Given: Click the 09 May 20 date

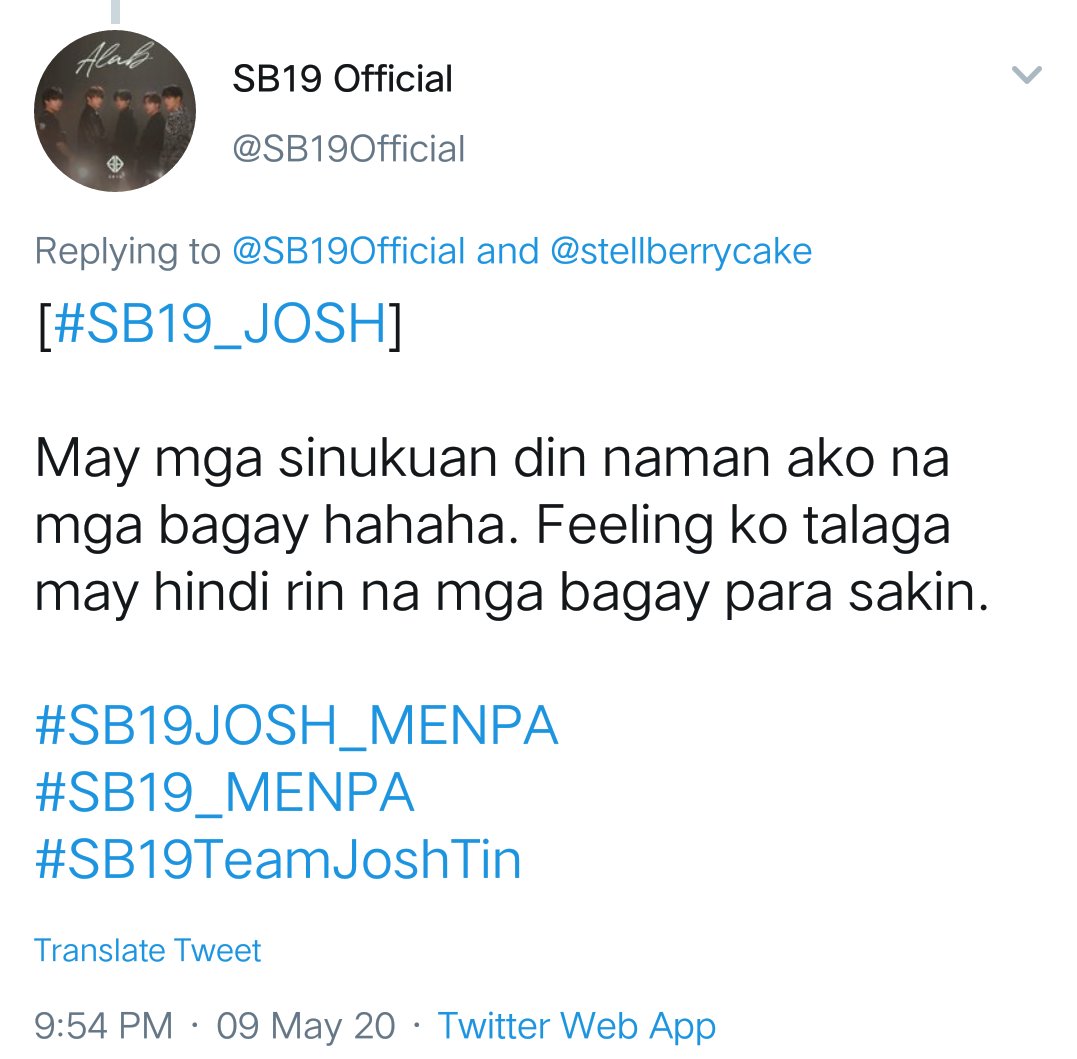Looking at the screenshot, I should [306, 1026].
